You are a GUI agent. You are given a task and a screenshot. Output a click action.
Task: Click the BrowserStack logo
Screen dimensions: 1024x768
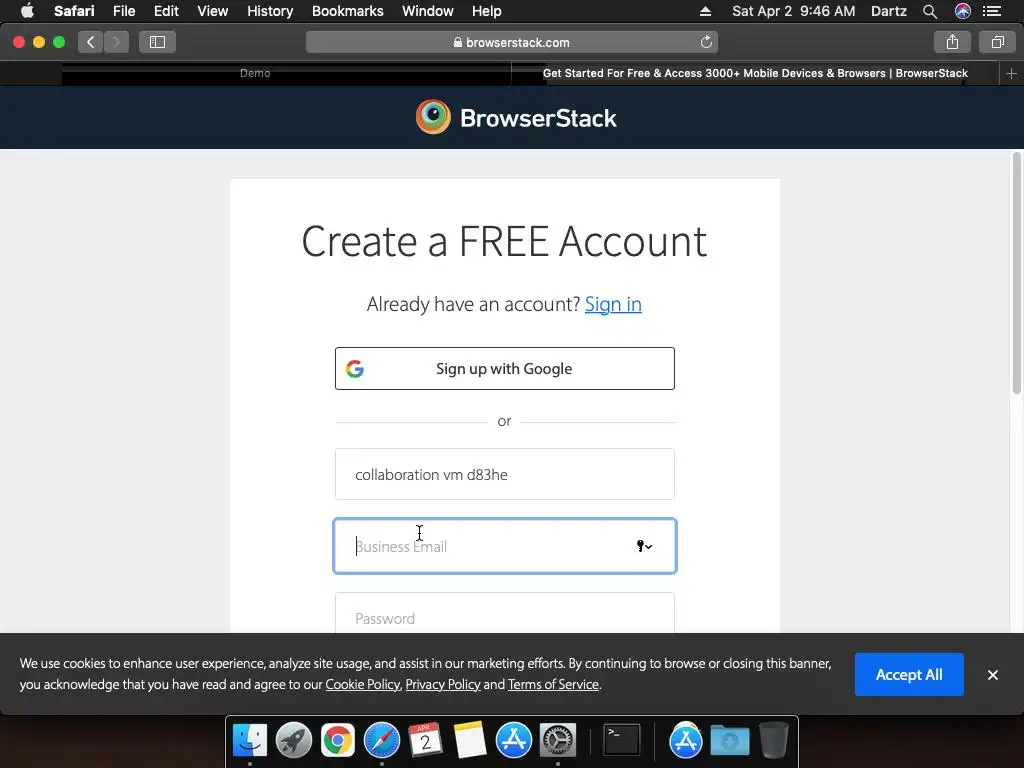(x=516, y=117)
